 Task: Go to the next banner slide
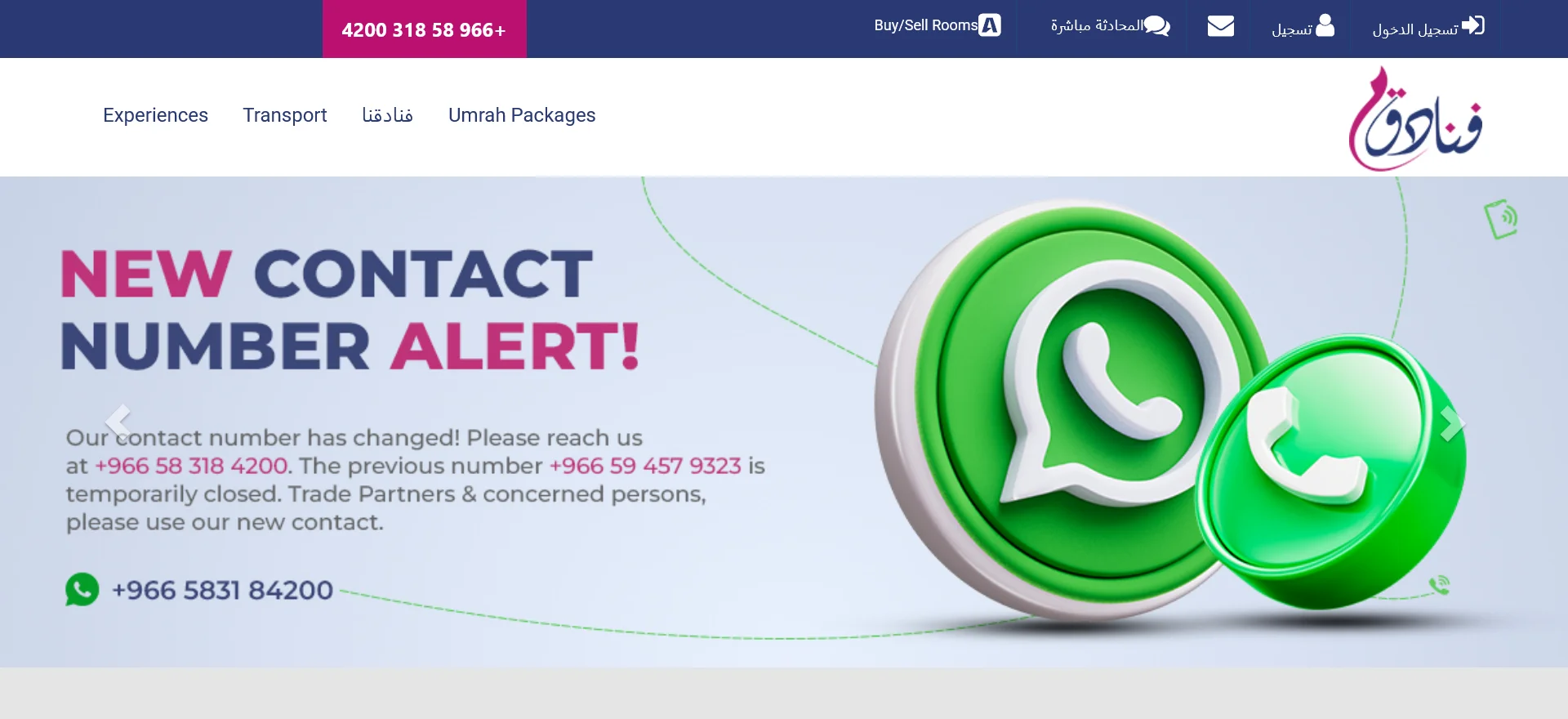point(1451,423)
